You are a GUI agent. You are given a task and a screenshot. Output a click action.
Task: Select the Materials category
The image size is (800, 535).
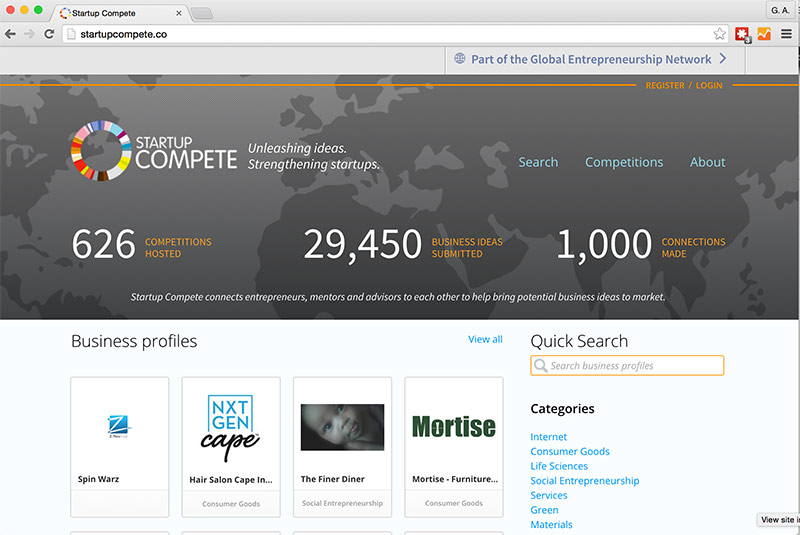point(551,524)
